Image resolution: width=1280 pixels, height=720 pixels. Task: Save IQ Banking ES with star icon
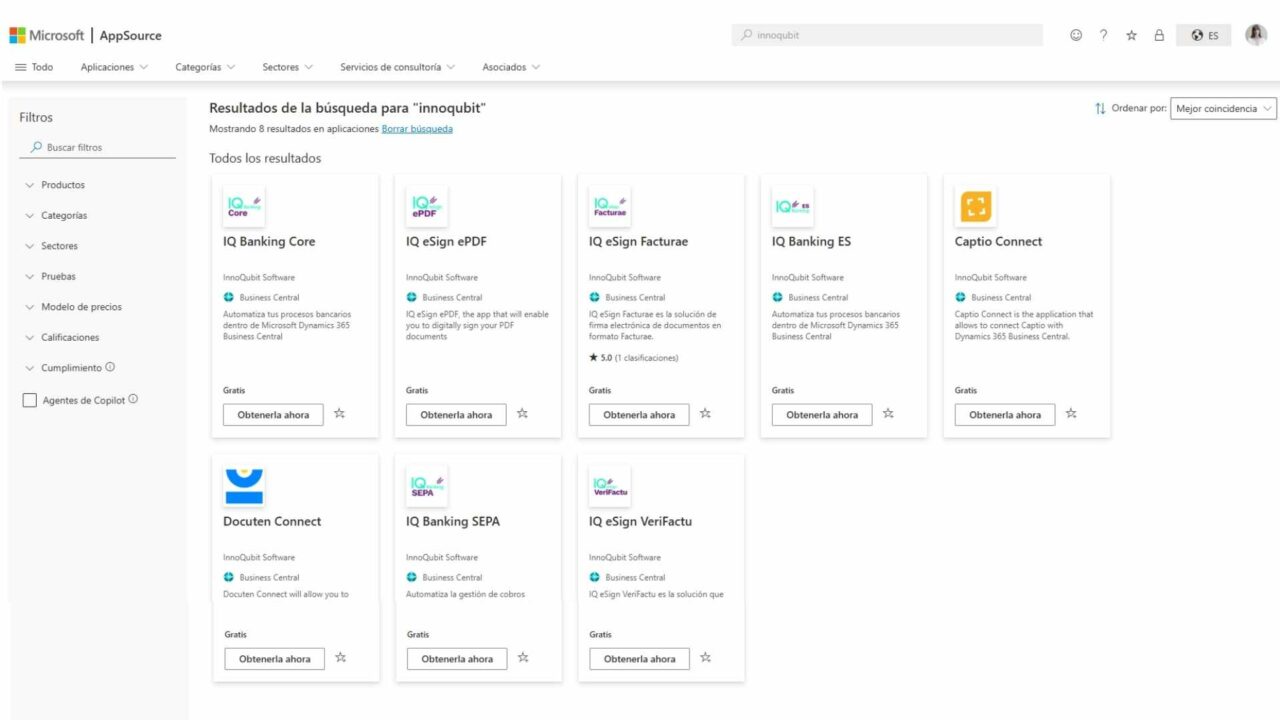(x=888, y=413)
